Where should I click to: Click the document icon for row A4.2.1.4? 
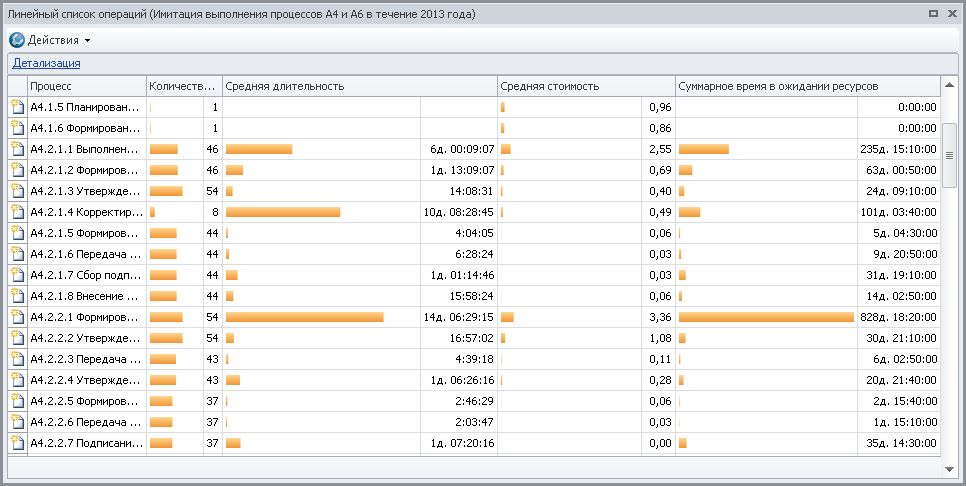(16, 212)
